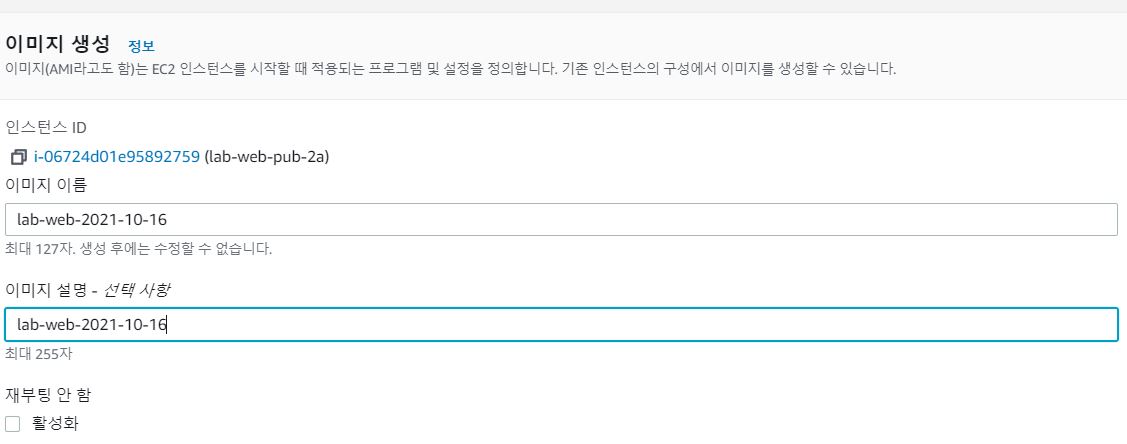Screen dimensions: 1127x444
Task: Click the 활성화 checkbox label
Action: 55,423
